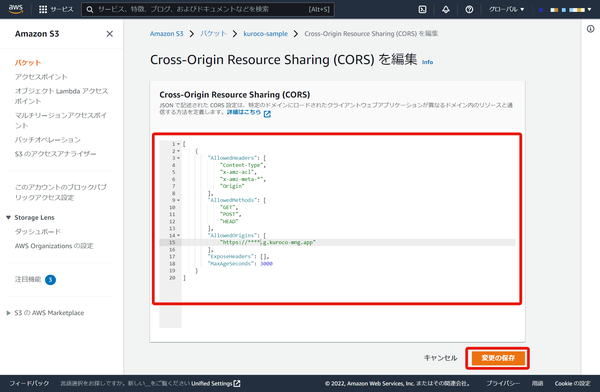Open プライバシー footer link
Screen dimensions: 600x392
click(503, 383)
